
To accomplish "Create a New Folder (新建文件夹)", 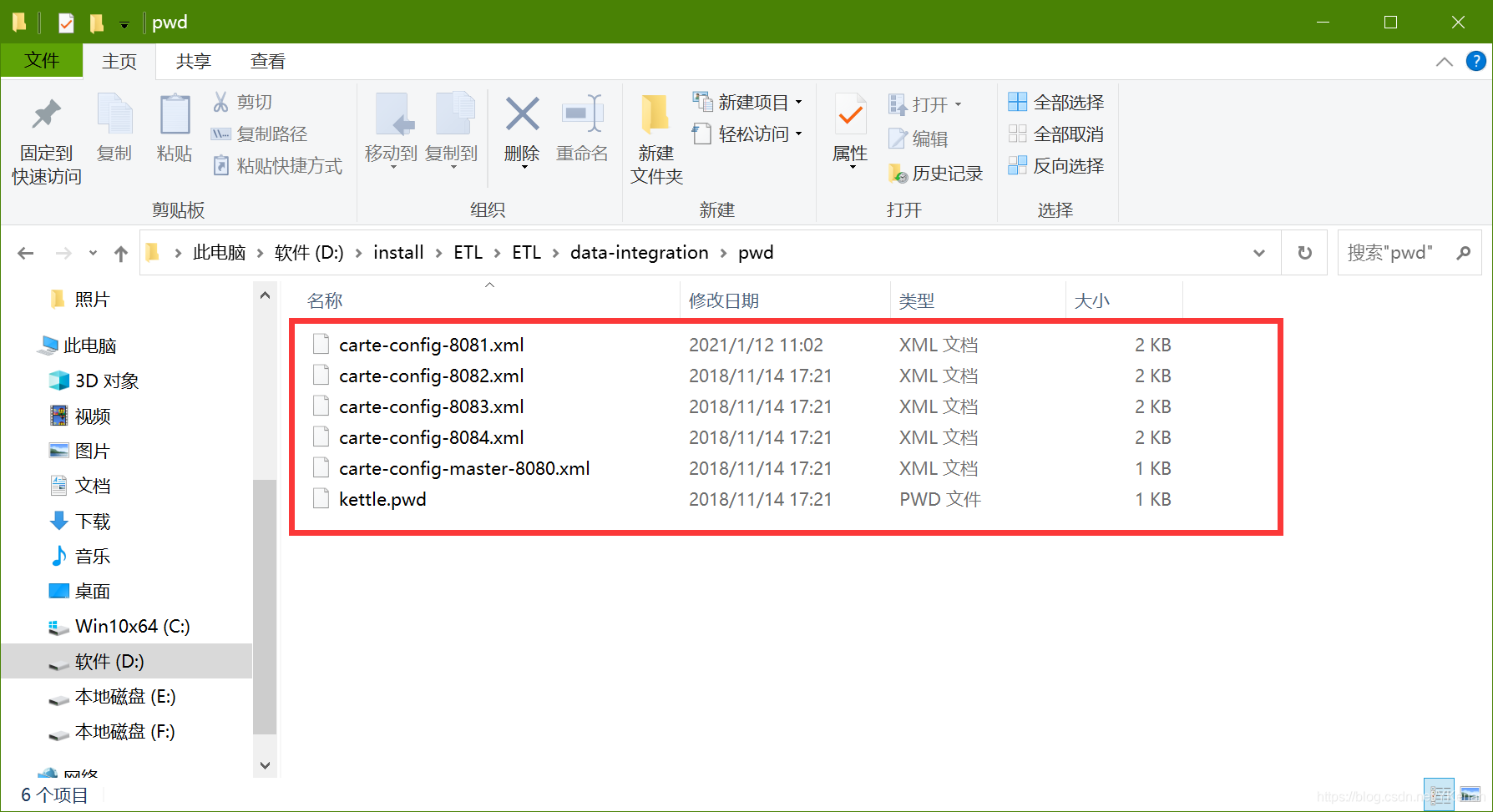I will click(655, 139).
